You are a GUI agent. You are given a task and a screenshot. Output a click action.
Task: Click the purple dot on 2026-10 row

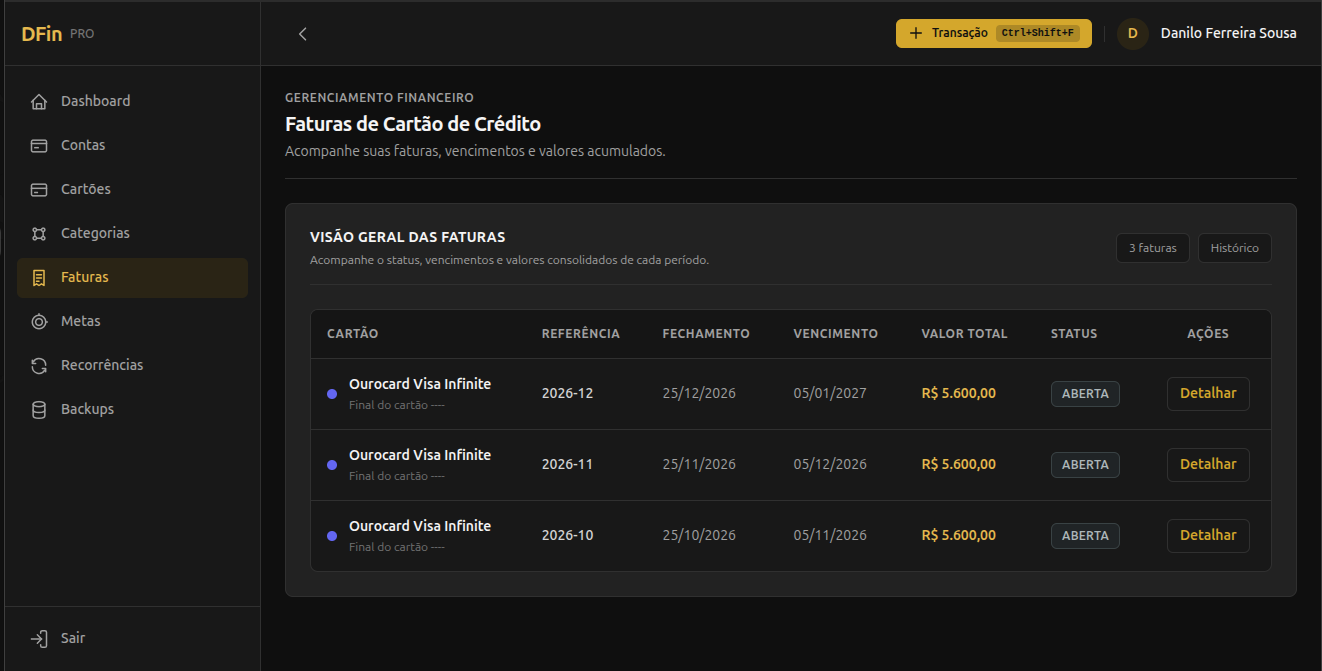point(332,536)
